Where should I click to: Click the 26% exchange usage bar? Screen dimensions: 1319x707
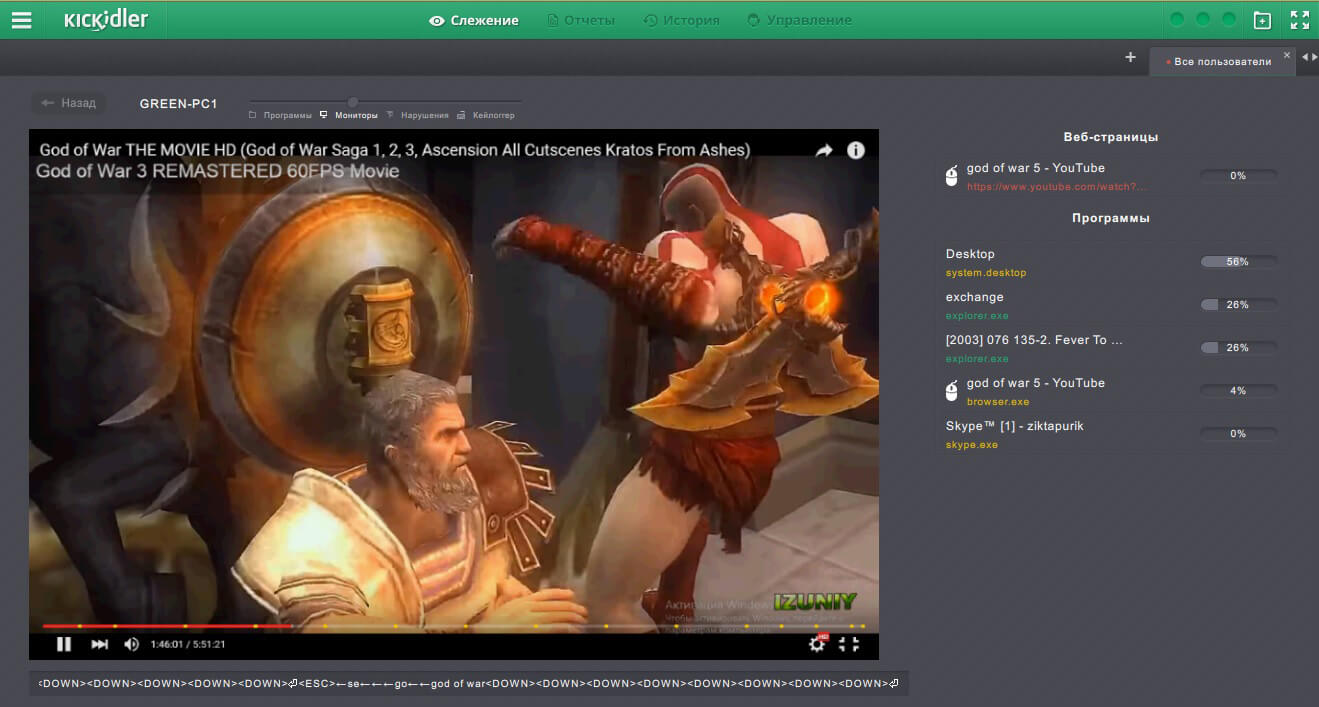click(x=1238, y=305)
